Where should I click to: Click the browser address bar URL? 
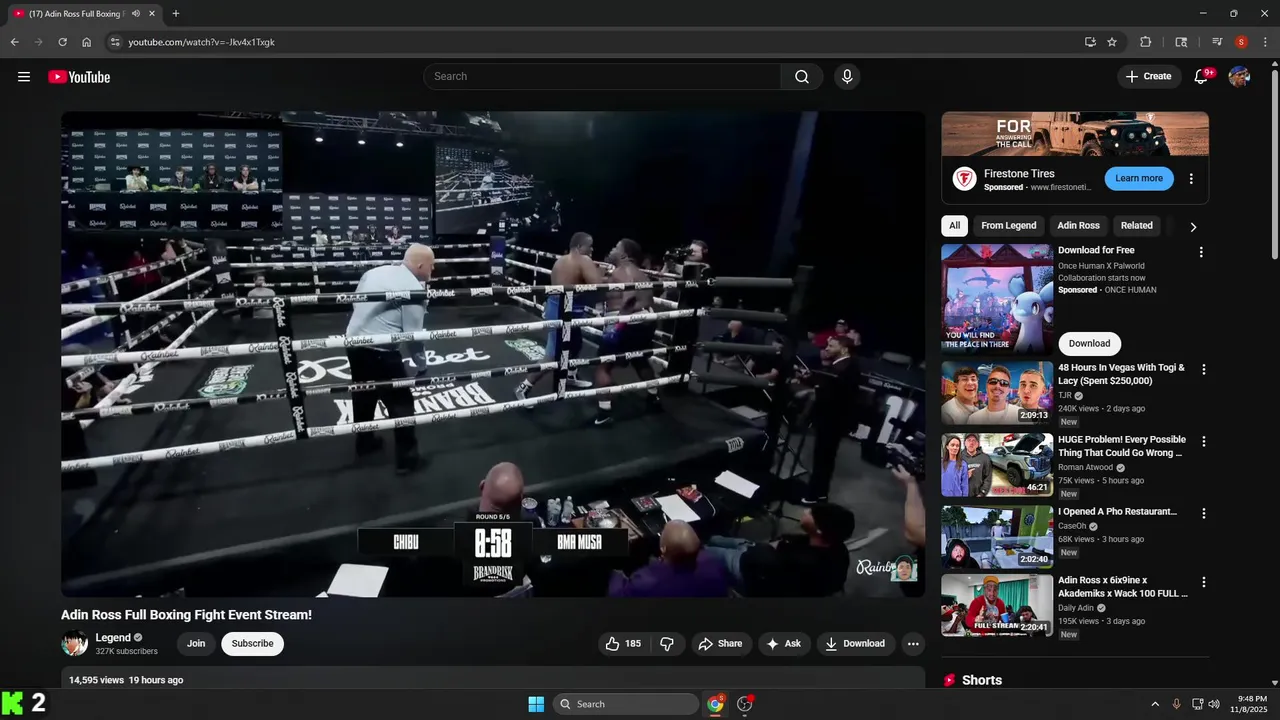click(201, 42)
